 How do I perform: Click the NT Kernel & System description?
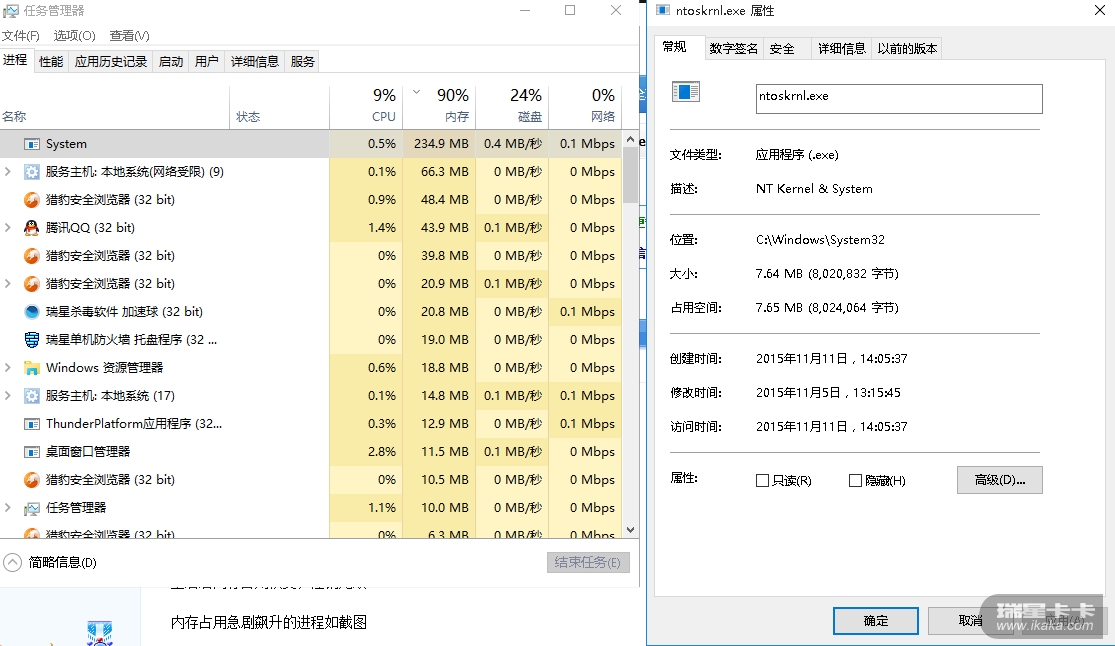814,189
